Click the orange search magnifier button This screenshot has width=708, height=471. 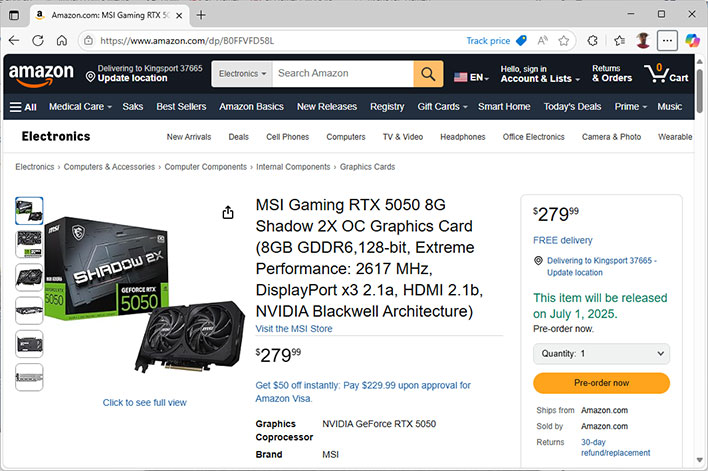428,74
